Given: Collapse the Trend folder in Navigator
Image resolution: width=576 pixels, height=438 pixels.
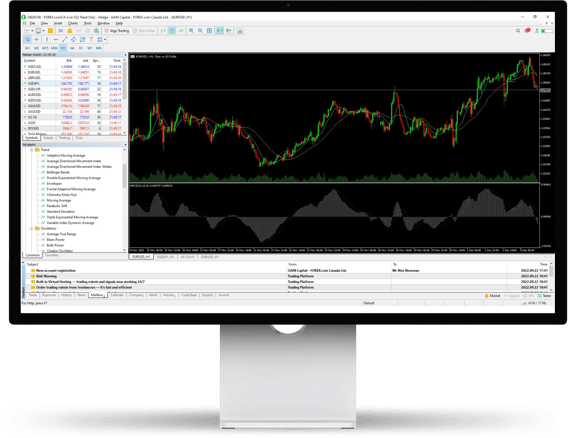Looking at the screenshot, I should point(32,150).
